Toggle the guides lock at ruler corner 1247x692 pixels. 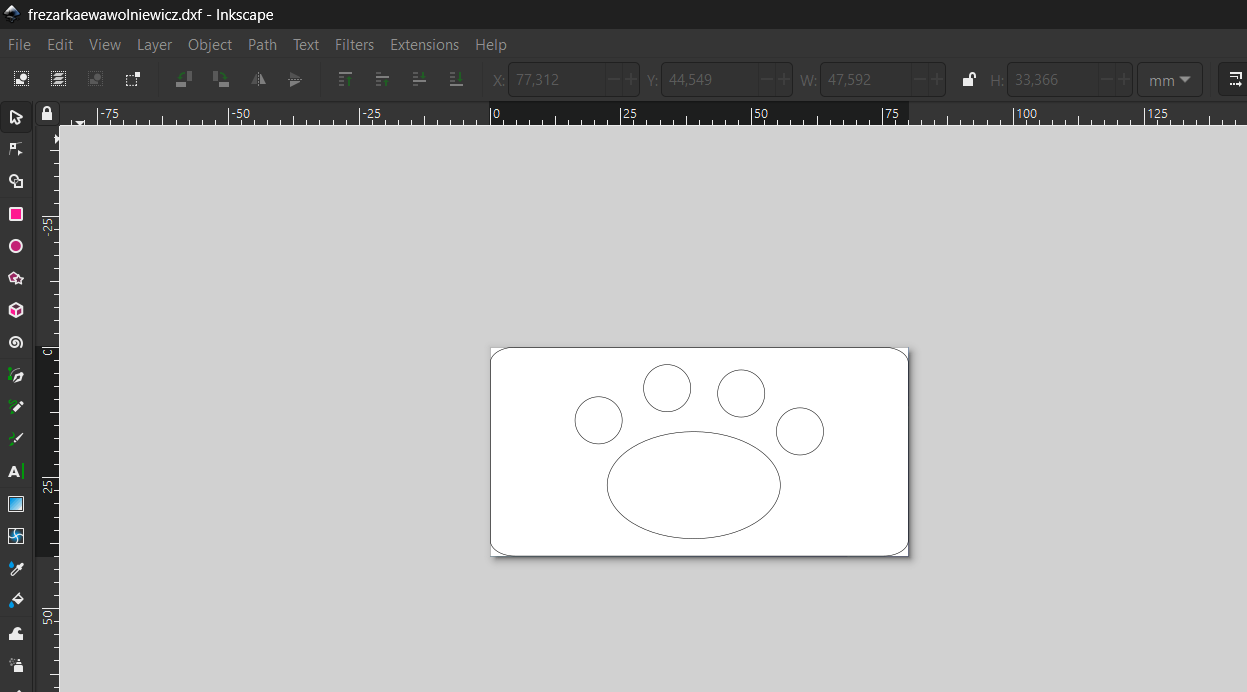46,113
